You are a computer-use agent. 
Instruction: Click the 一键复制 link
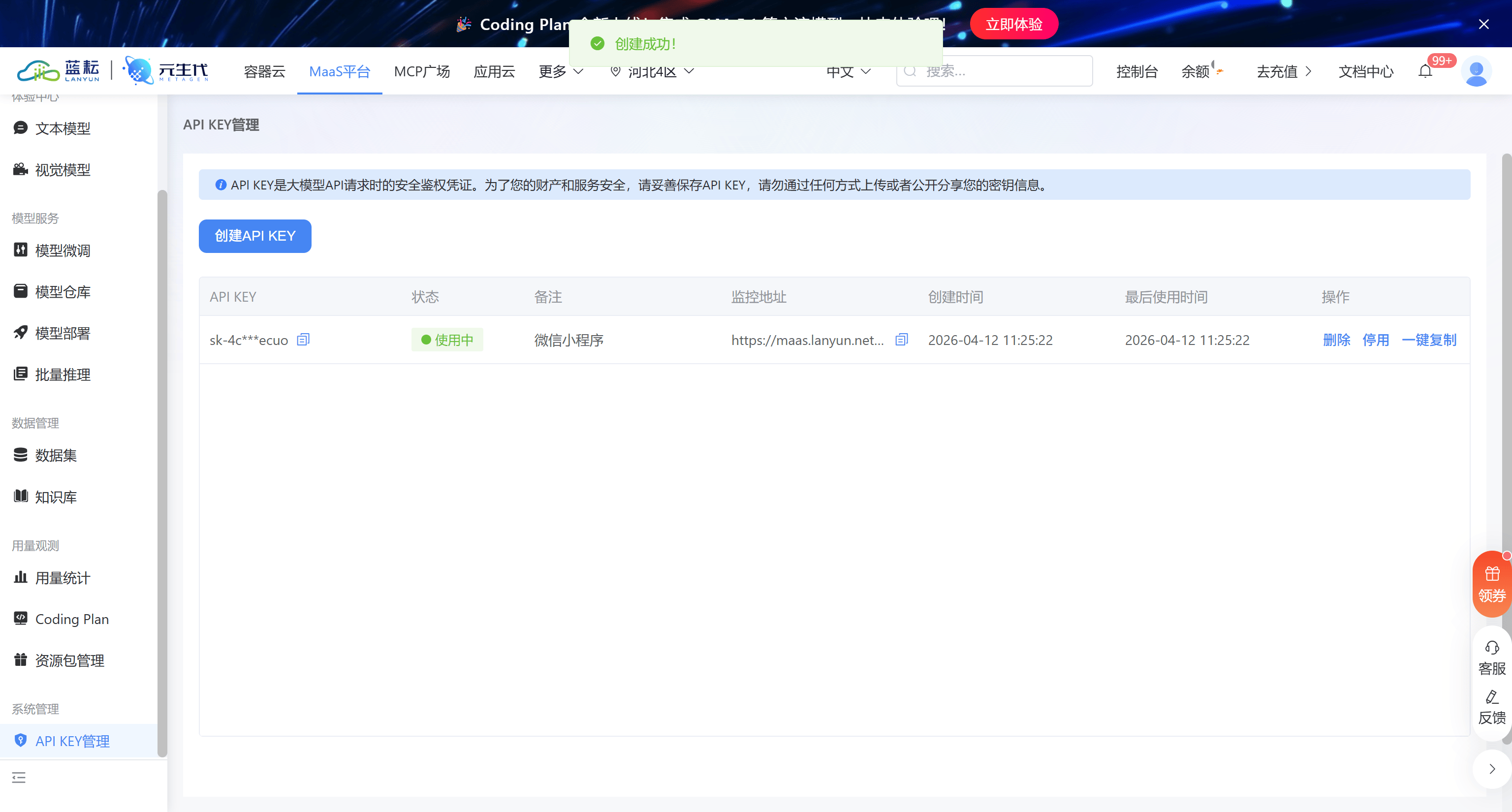(1429, 340)
